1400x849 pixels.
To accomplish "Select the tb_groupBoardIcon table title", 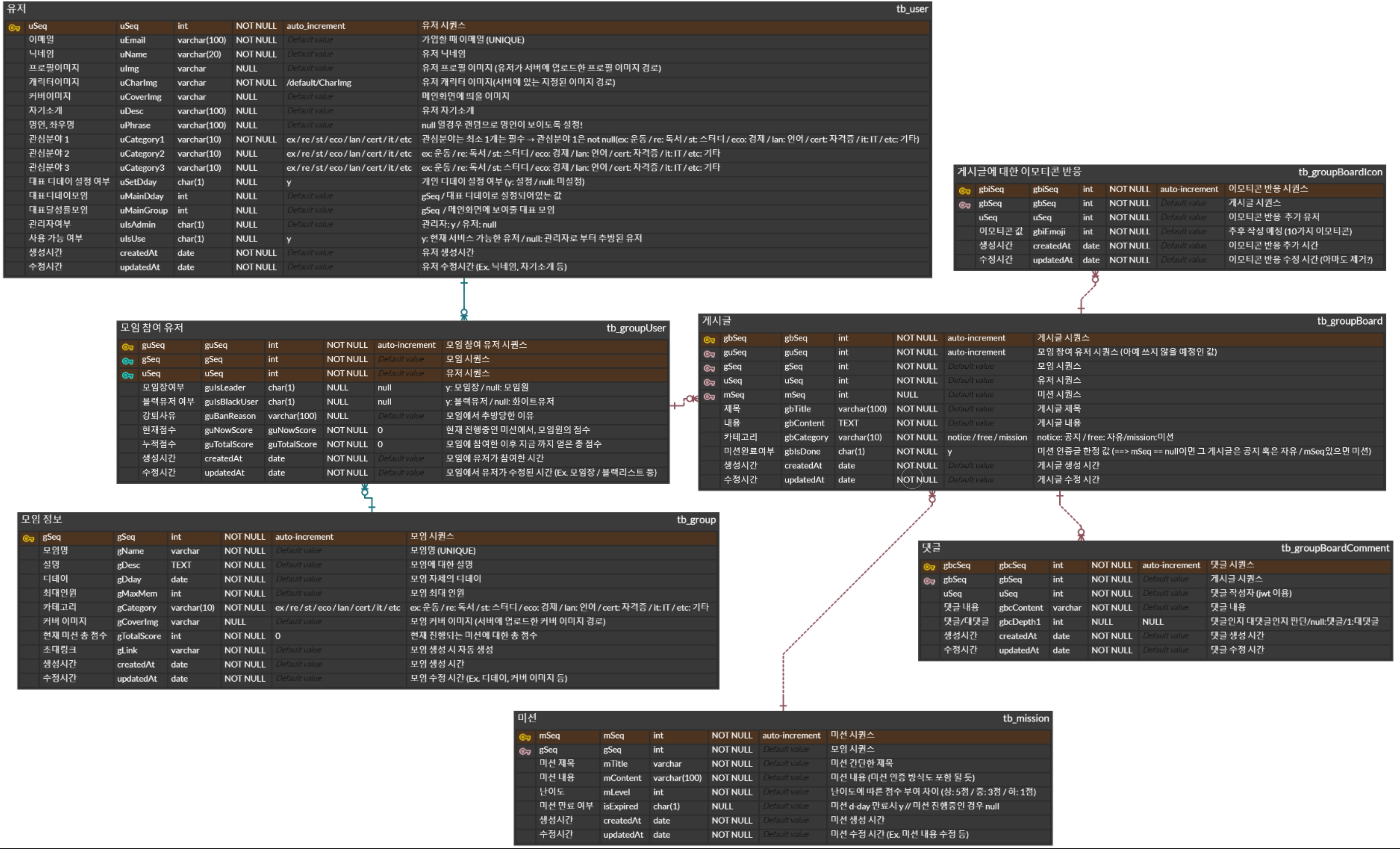I will coord(1340,172).
